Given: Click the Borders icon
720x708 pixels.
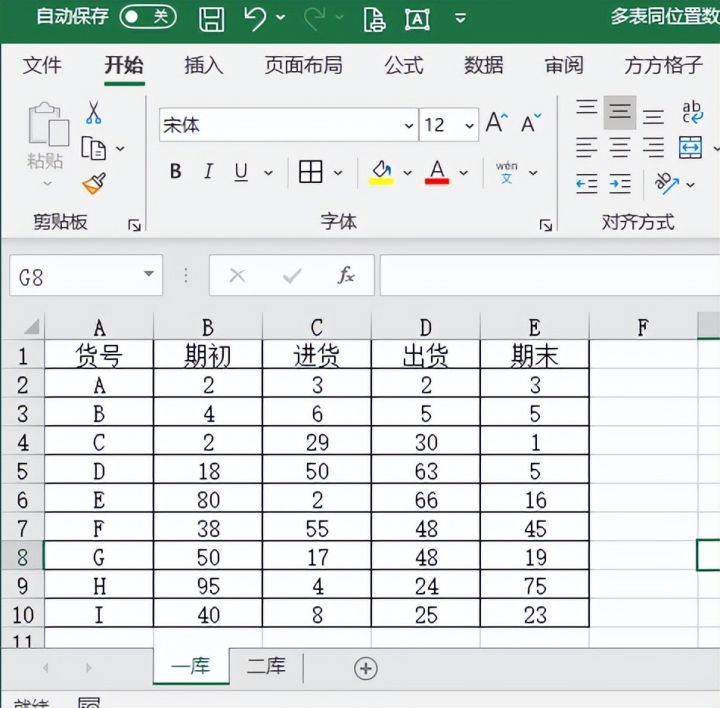Looking at the screenshot, I should [311, 172].
